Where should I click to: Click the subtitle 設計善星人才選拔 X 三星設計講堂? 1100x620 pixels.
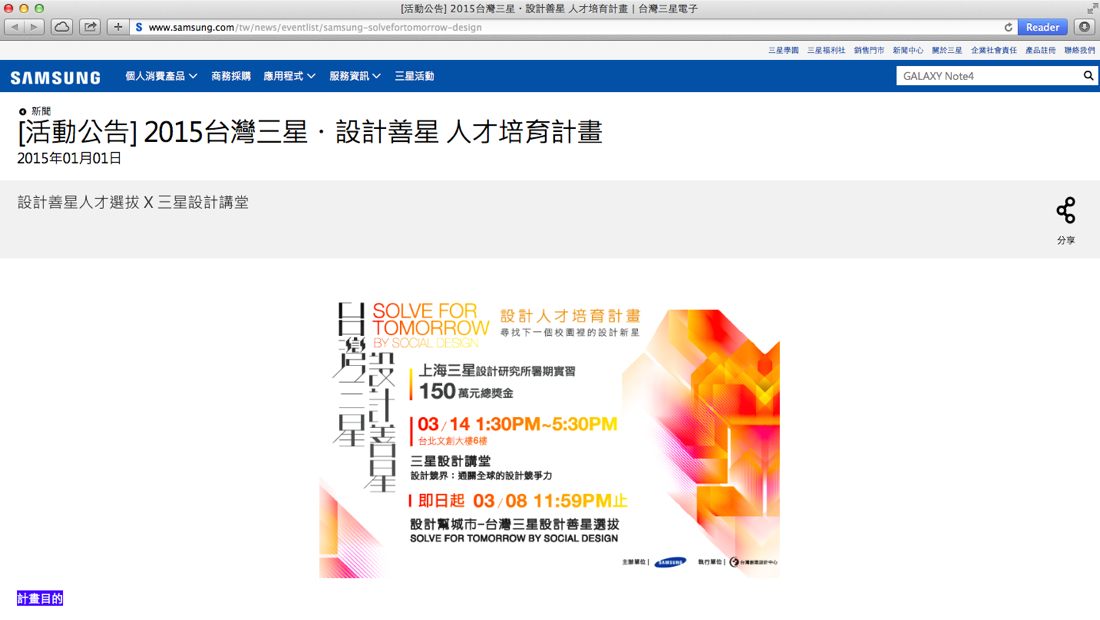click(x=133, y=203)
